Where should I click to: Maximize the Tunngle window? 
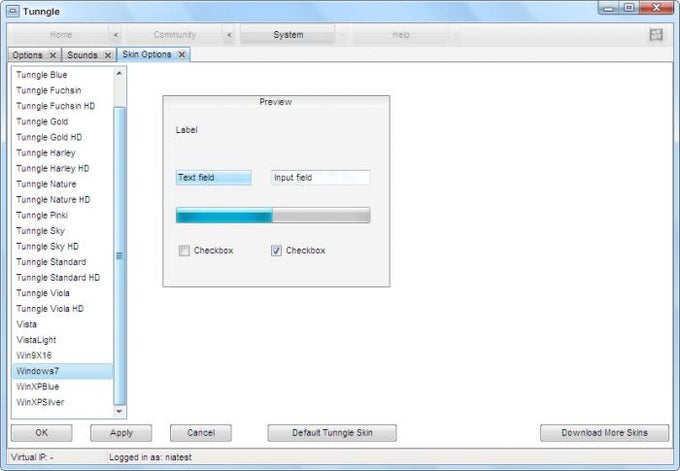pyautogui.click(x=629, y=8)
